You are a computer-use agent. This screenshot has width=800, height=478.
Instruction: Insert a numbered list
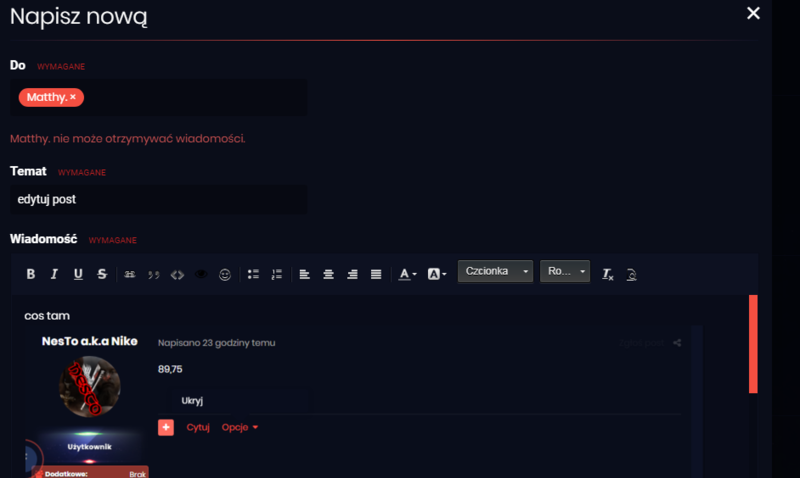(277, 274)
